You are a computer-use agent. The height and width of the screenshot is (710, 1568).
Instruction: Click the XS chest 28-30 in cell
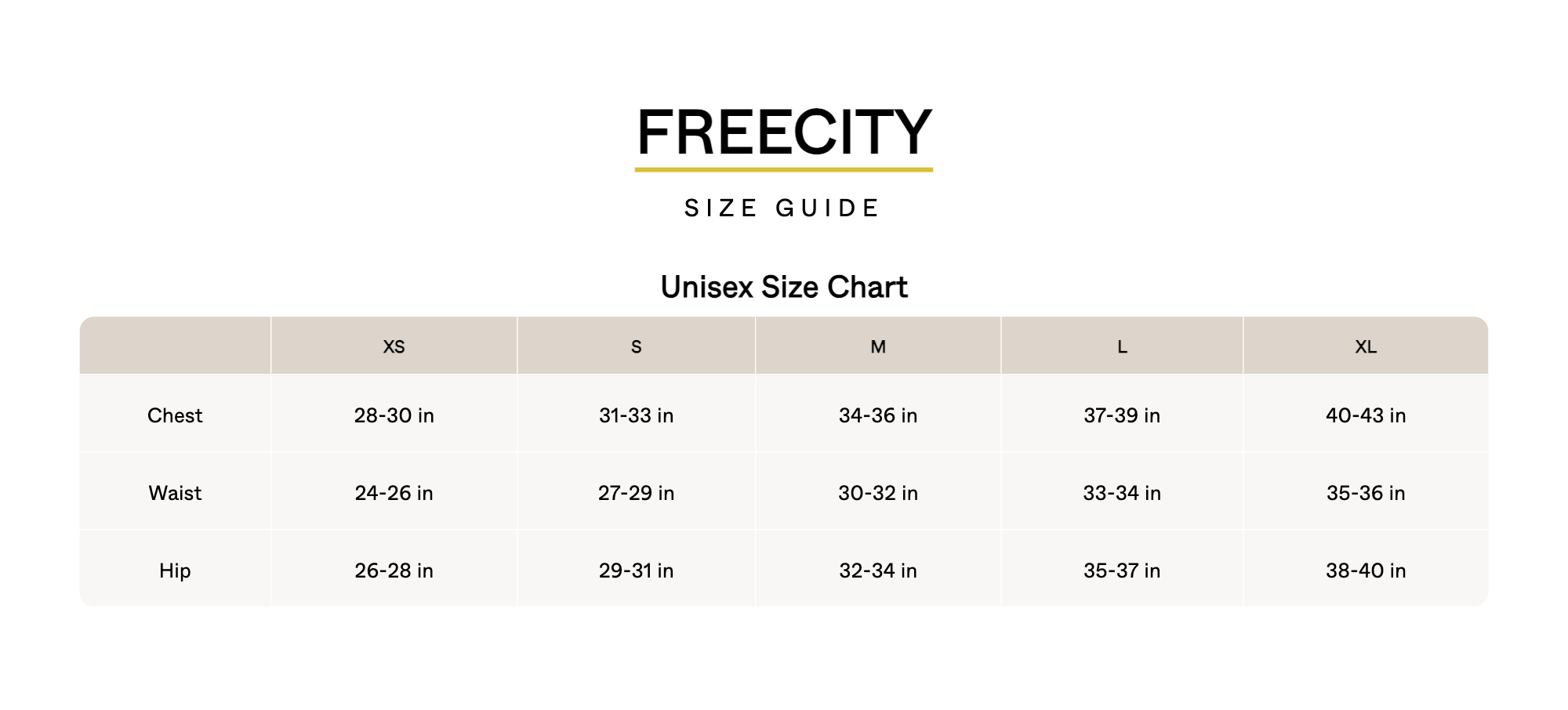394,415
